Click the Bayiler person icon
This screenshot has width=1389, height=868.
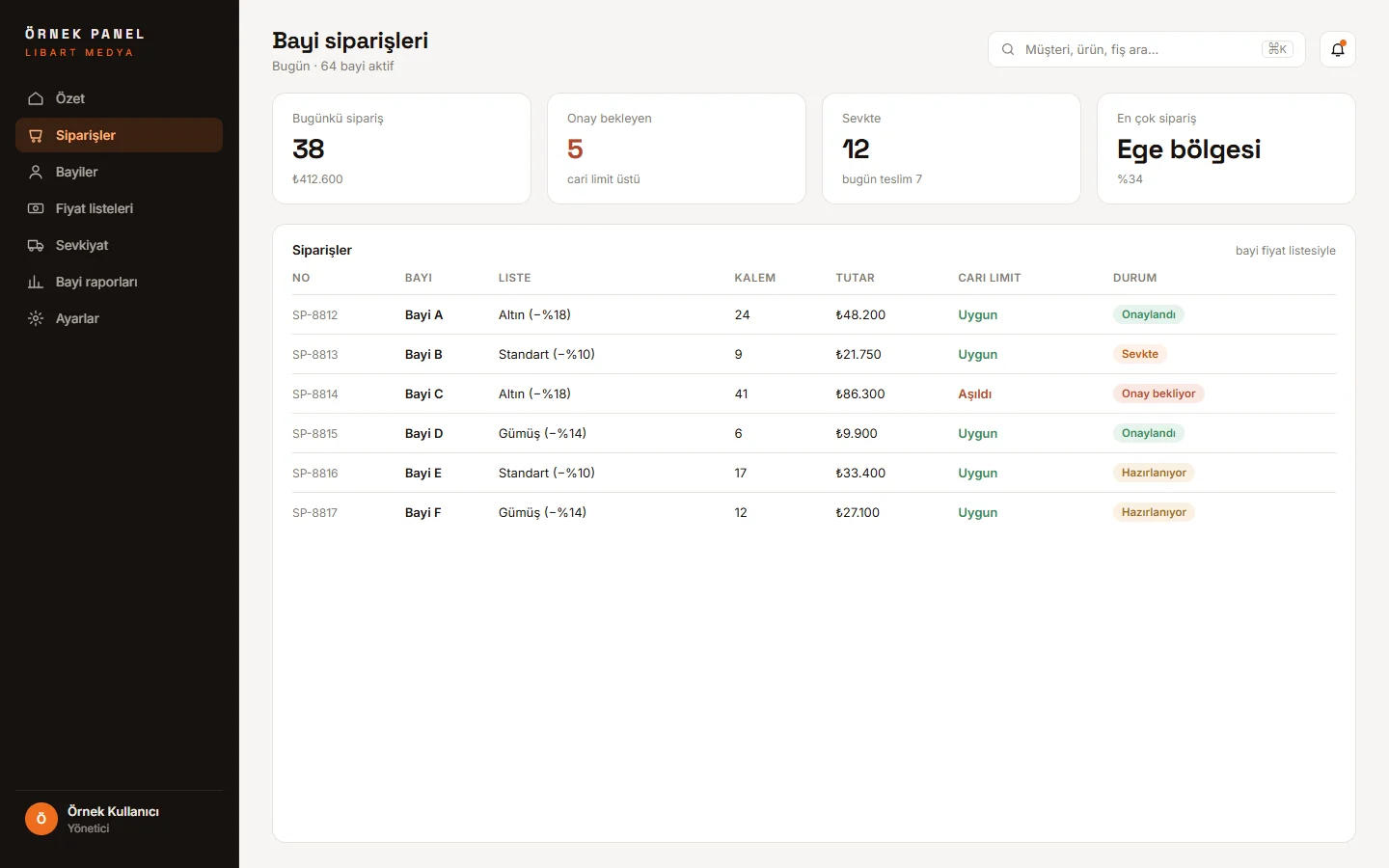tap(36, 172)
